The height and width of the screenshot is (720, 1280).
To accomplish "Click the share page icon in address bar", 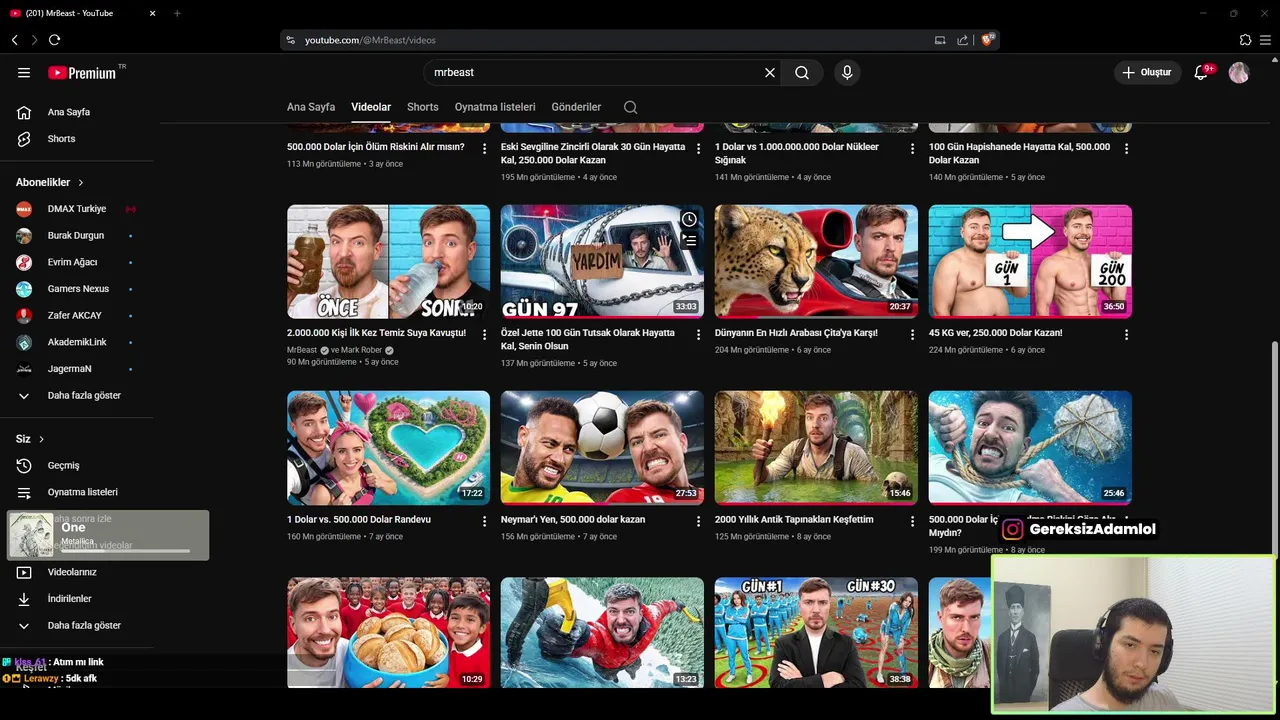I will 962,40.
